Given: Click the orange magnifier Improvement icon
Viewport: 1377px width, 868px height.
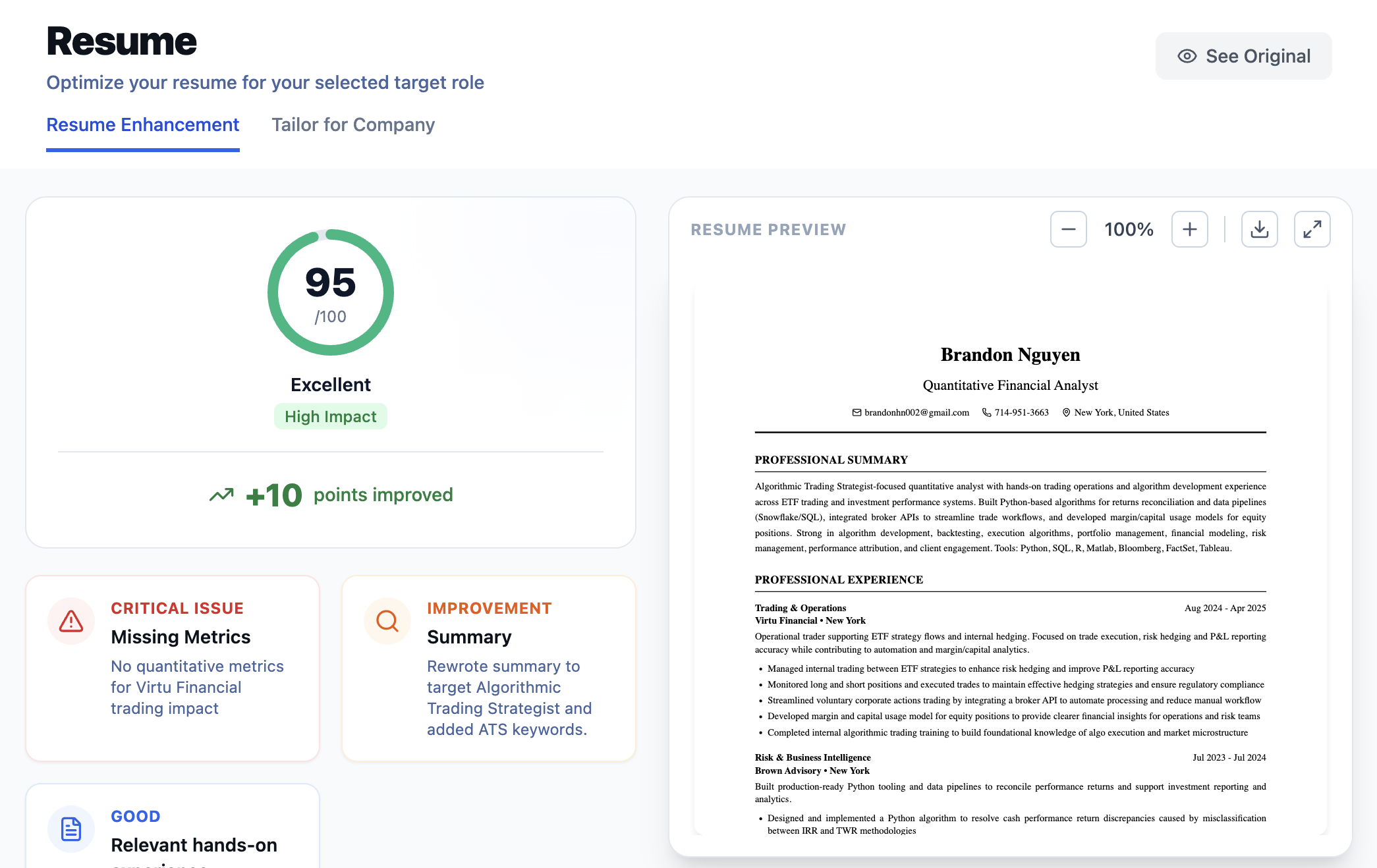Looking at the screenshot, I should (387, 621).
